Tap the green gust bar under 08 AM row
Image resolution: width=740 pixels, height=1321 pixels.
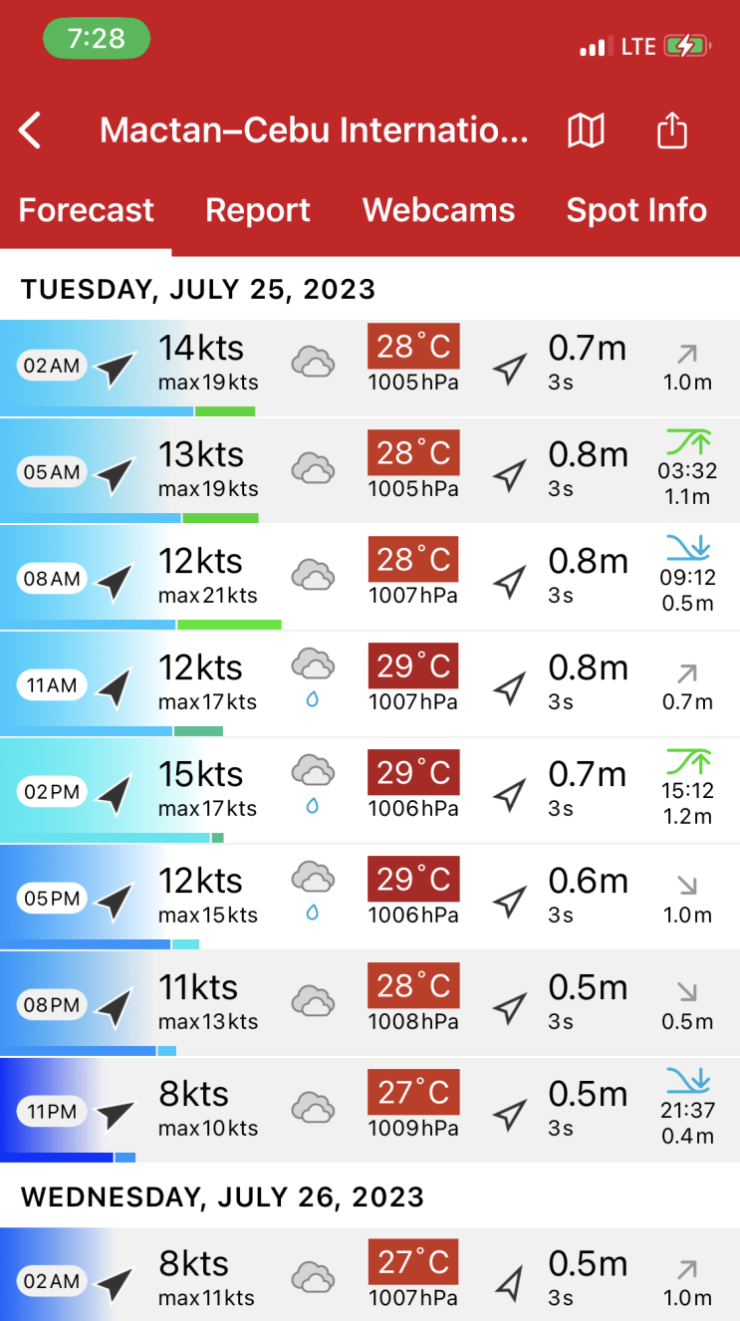point(229,625)
